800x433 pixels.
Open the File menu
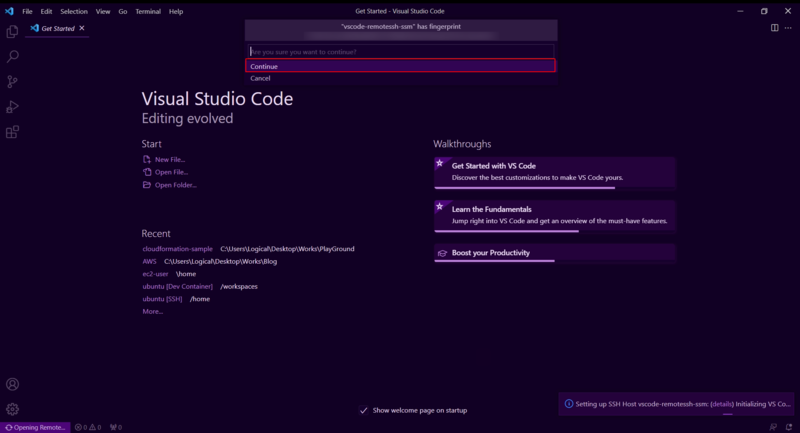[27, 11]
